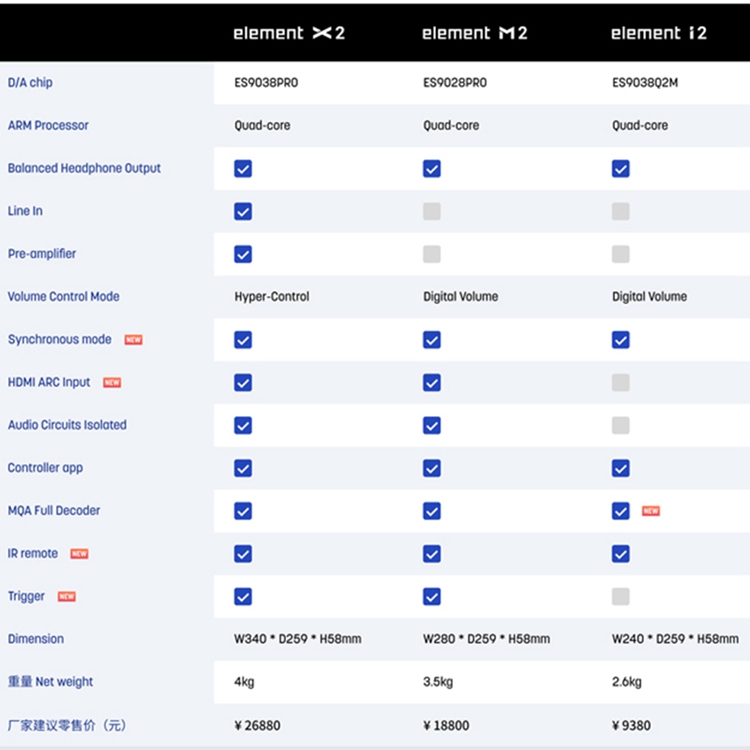This screenshot has height=750, width=750.
Task: Click the ¥ 9380 price
Action: [x=631, y=726]
